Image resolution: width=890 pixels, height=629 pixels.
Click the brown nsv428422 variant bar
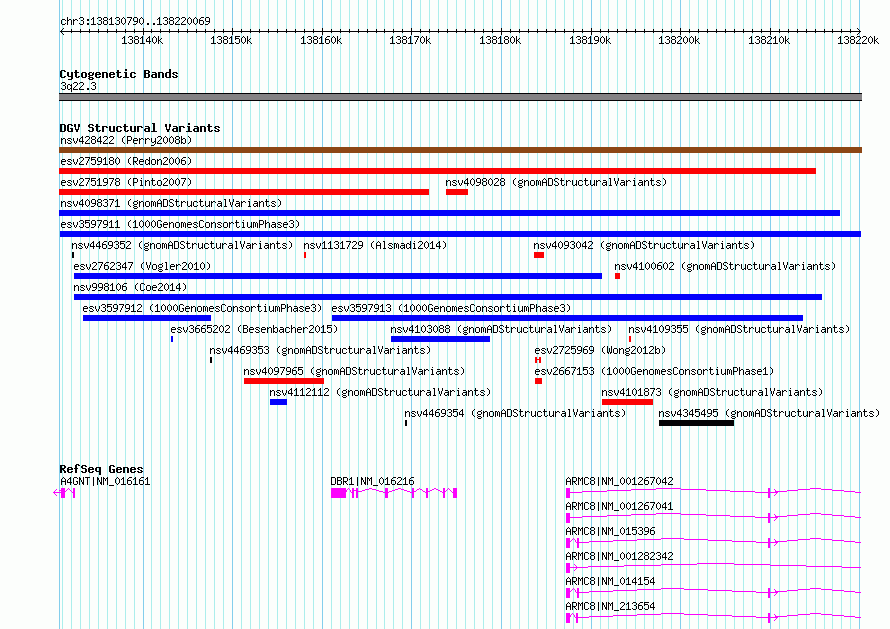coord(460,150)
